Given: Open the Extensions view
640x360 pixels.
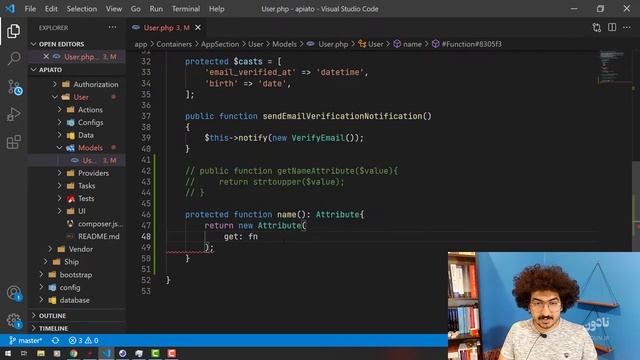Looking at the screenshot, I should (13, 142).
